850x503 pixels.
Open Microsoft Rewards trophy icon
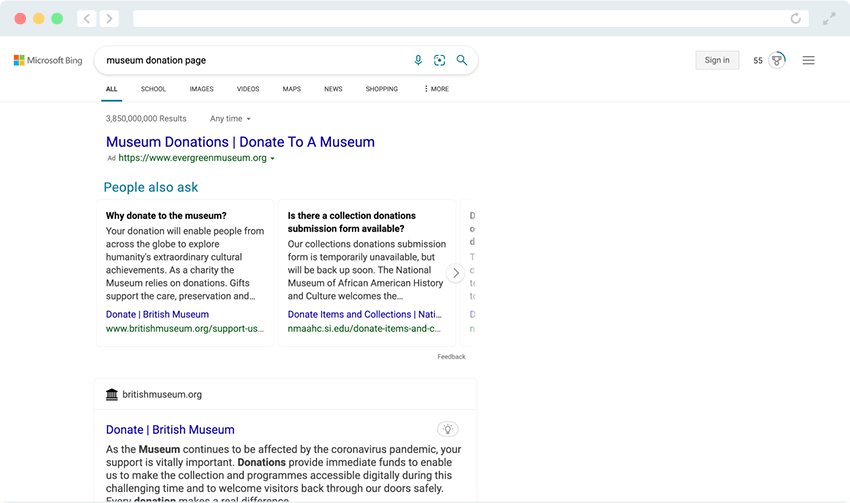(777, 60)
